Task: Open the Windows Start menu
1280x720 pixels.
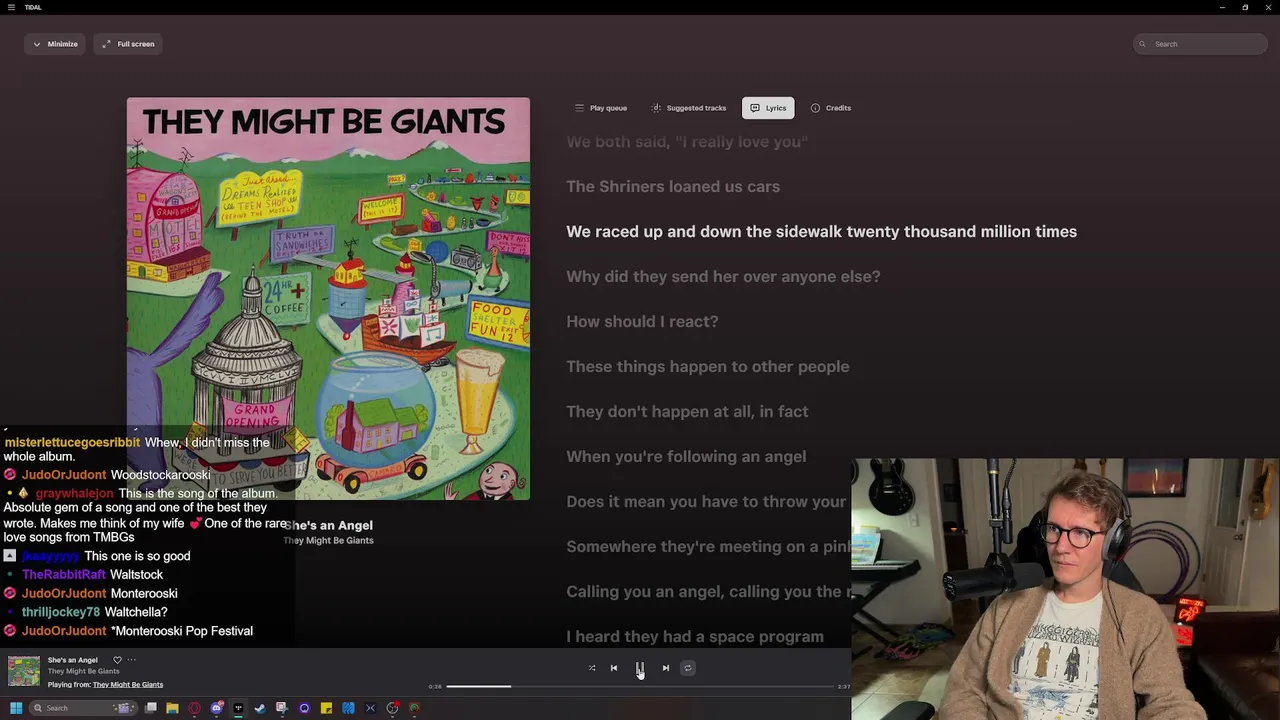Action: point(16,708)
